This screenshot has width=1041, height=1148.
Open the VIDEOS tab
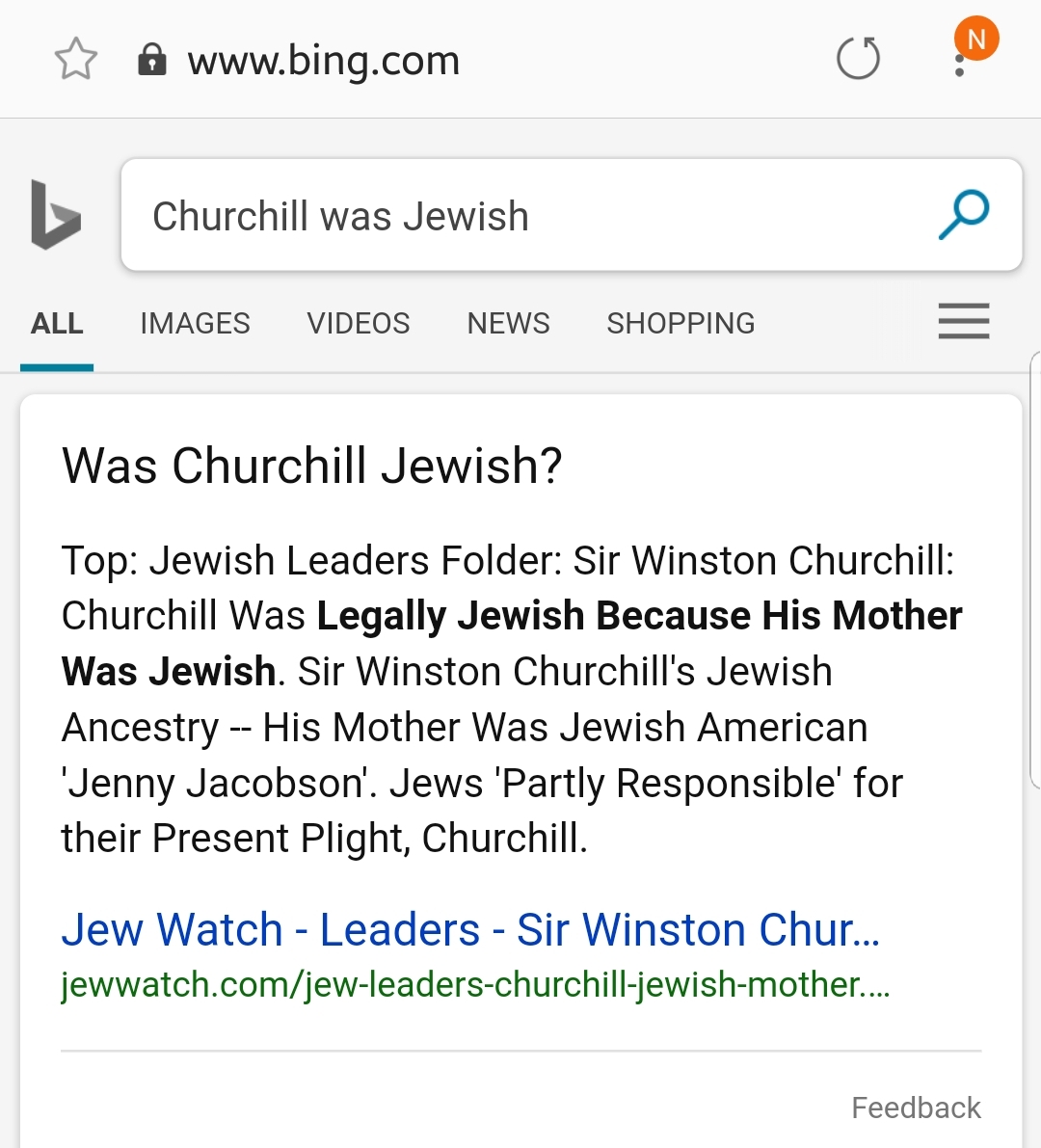(359, 324)
